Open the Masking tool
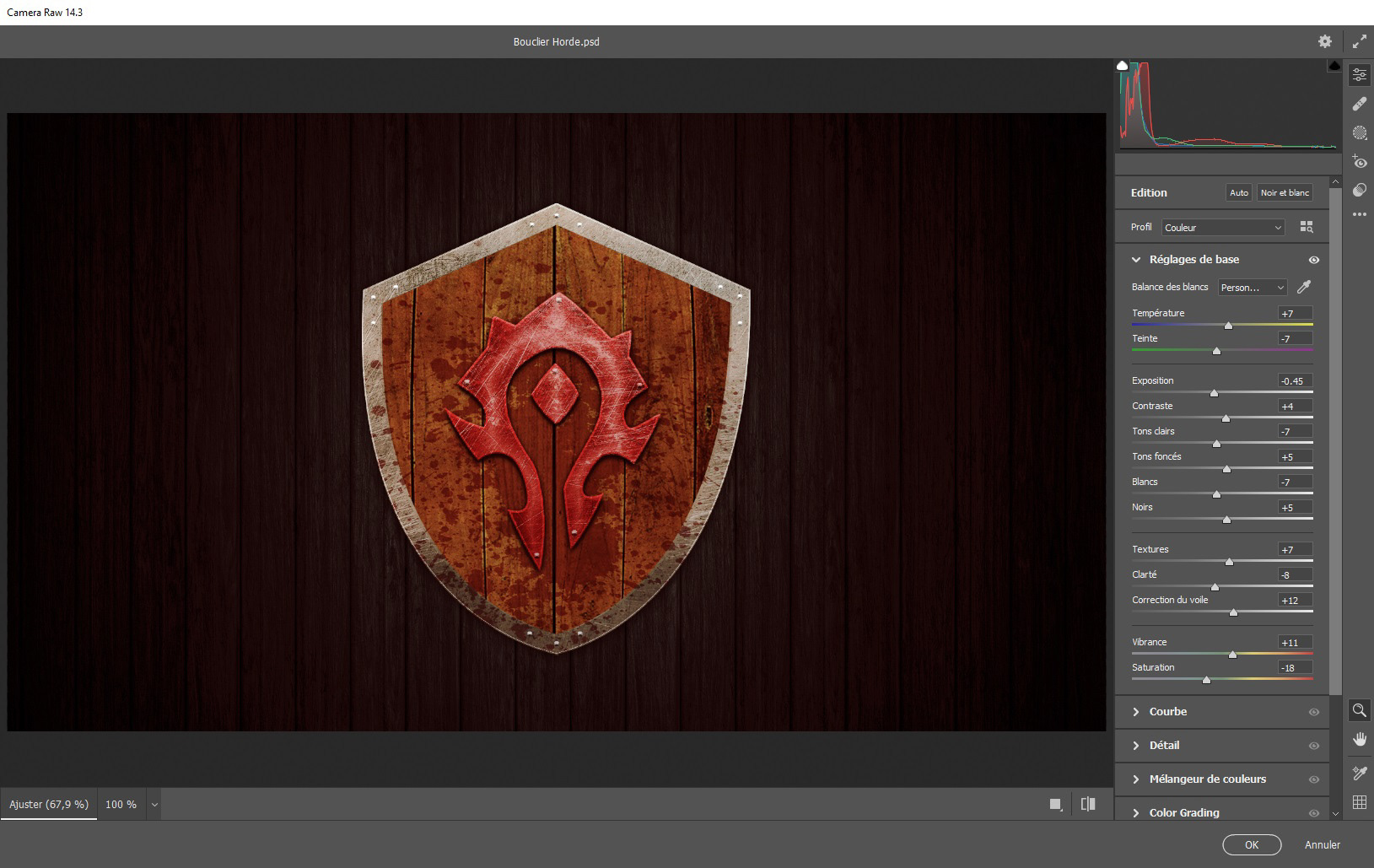This screenshot has height=868, width=1374. click(x=1359, y=132)
